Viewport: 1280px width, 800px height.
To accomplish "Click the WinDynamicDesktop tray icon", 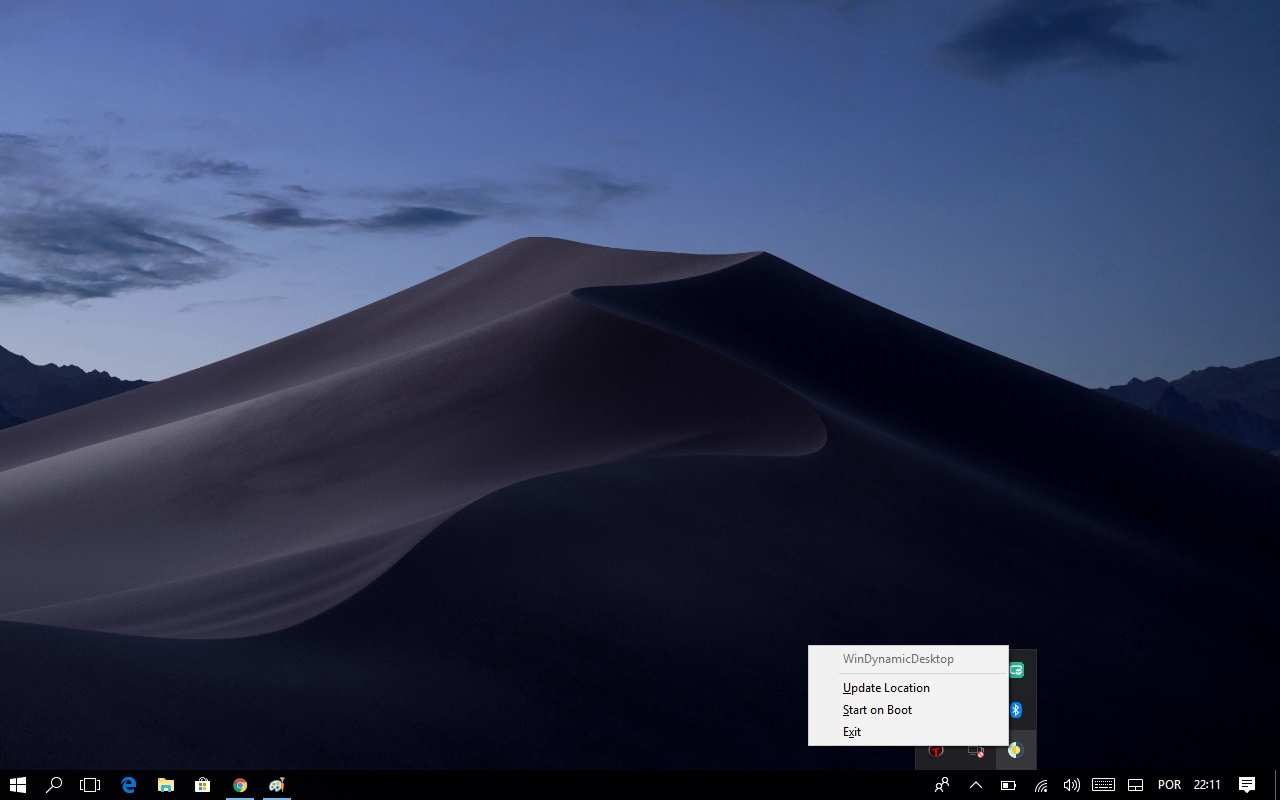I will tap(1016, 750).
